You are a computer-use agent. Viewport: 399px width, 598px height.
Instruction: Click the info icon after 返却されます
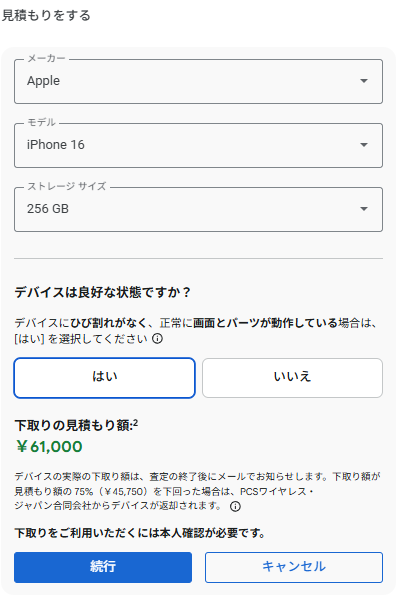235,506
